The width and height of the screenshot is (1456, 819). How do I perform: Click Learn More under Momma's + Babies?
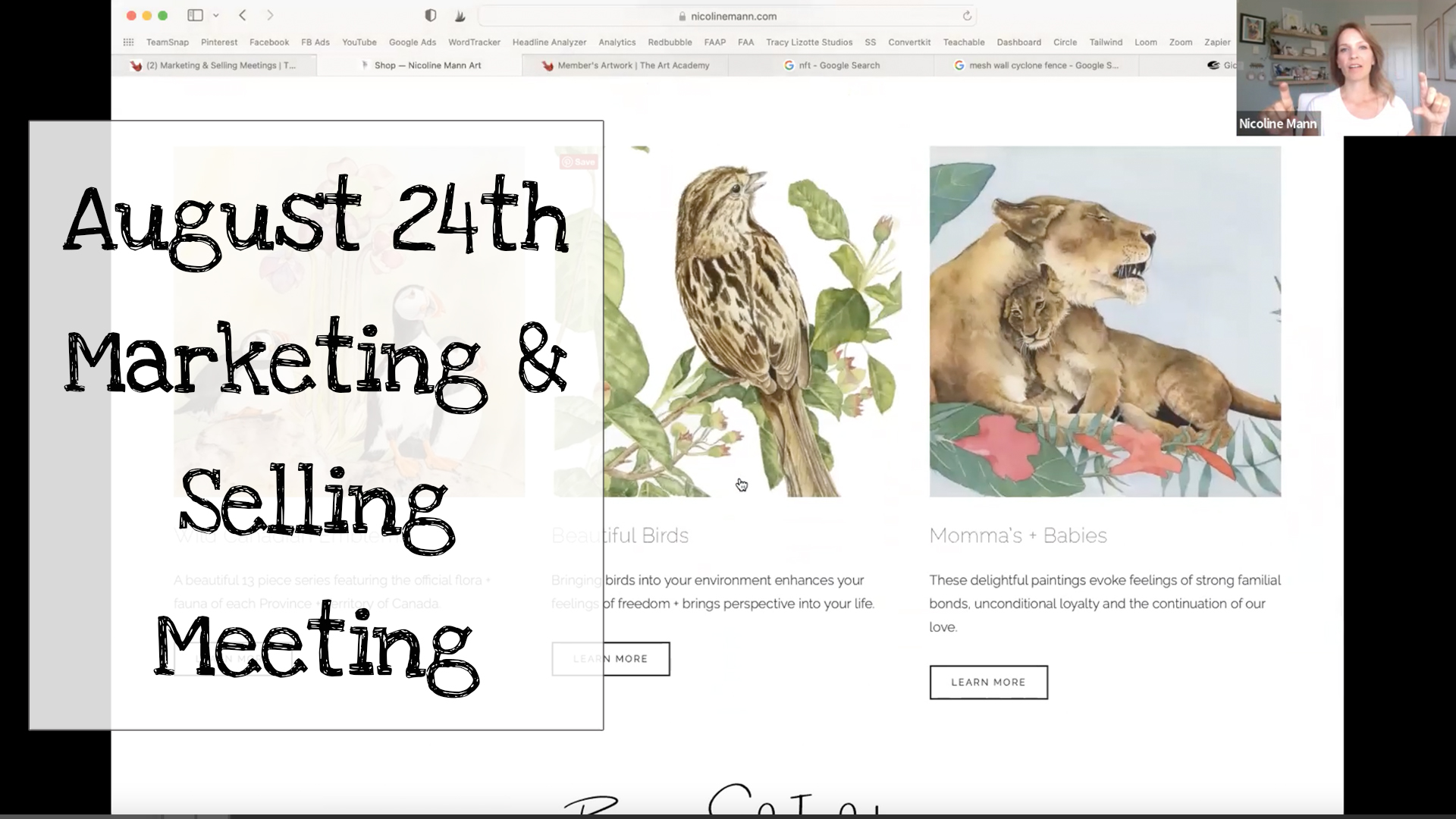(x=989, y=682)
